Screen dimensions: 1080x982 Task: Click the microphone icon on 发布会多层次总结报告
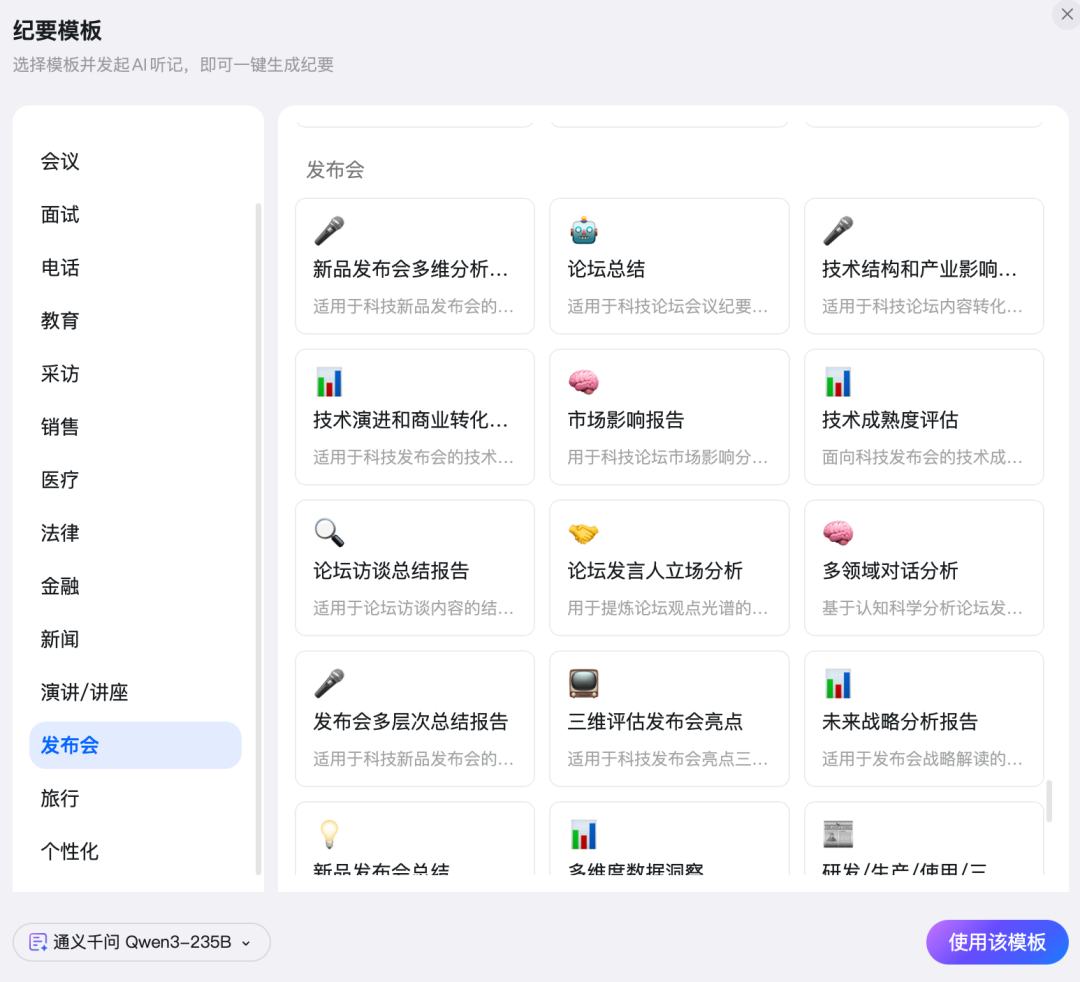tap(329, 683)
